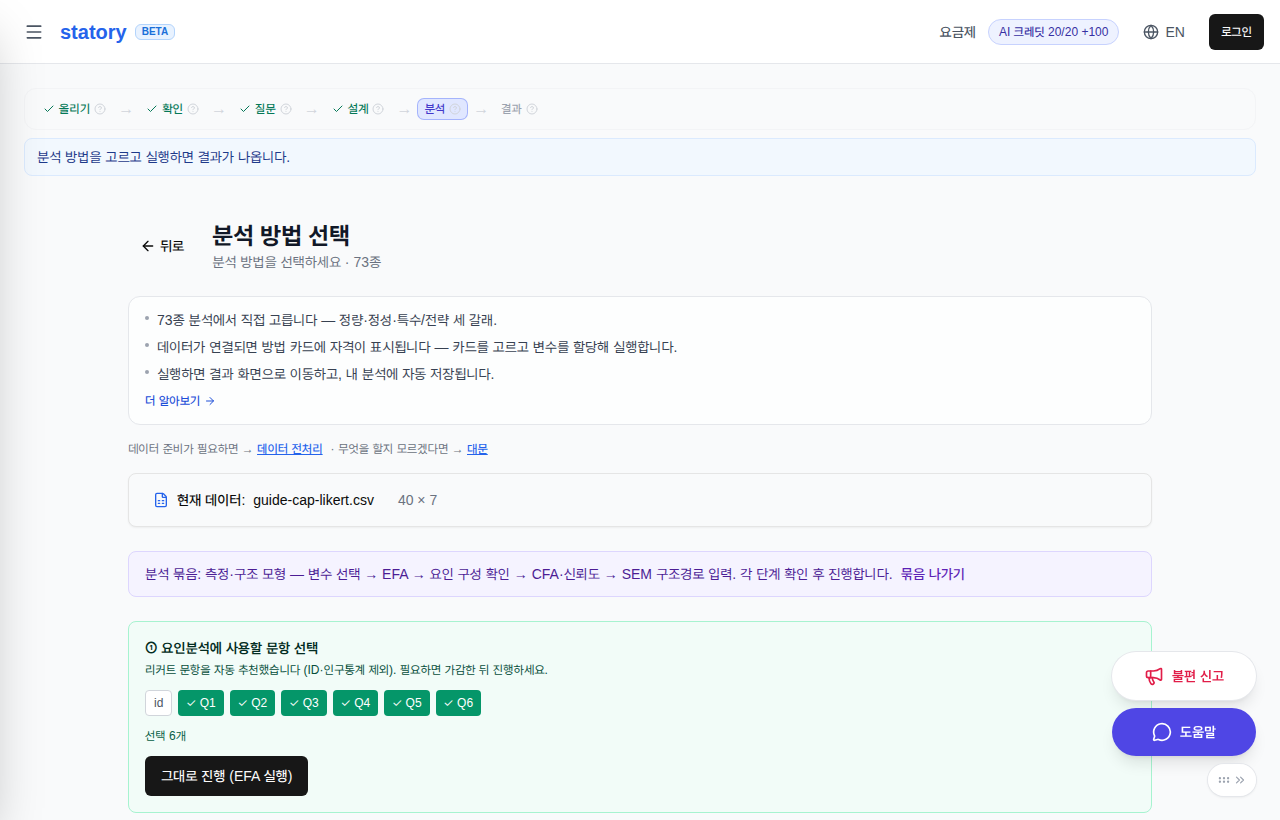The height and width of the screenshot is (820, 1280).
Task: Open the hamburger menu icon
Action: (x=34, y=32)
